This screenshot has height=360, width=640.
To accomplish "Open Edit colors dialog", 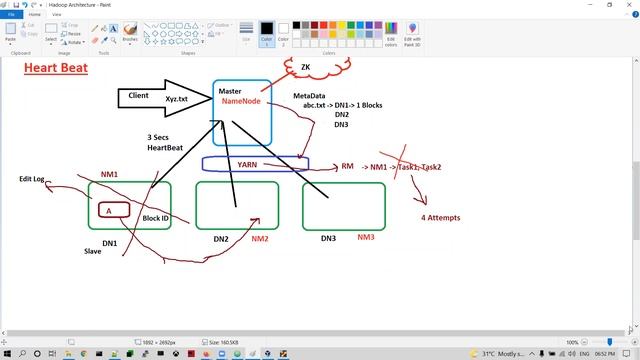I will (x=391, y=34).
